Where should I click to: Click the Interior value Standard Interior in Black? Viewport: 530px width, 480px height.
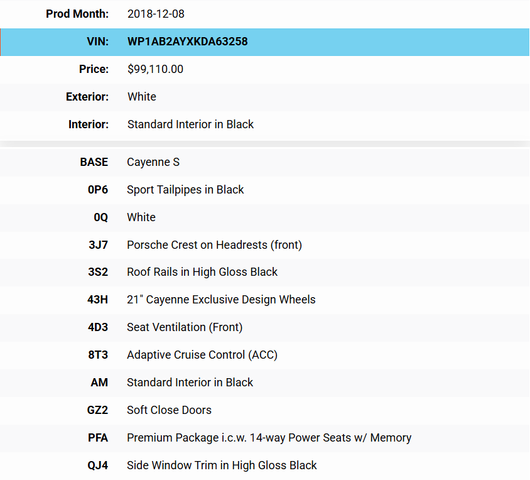pyautogui.click(x=190, y=124)
